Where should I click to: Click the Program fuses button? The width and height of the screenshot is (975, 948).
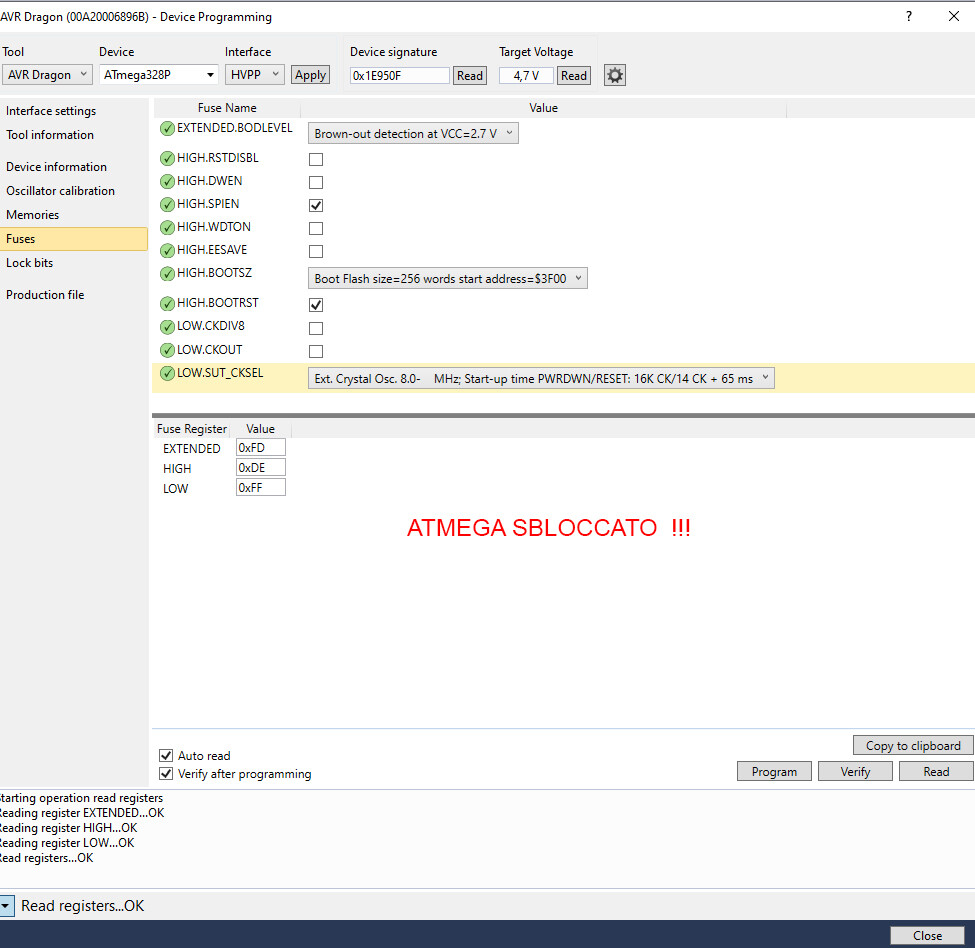coord(774,771)
